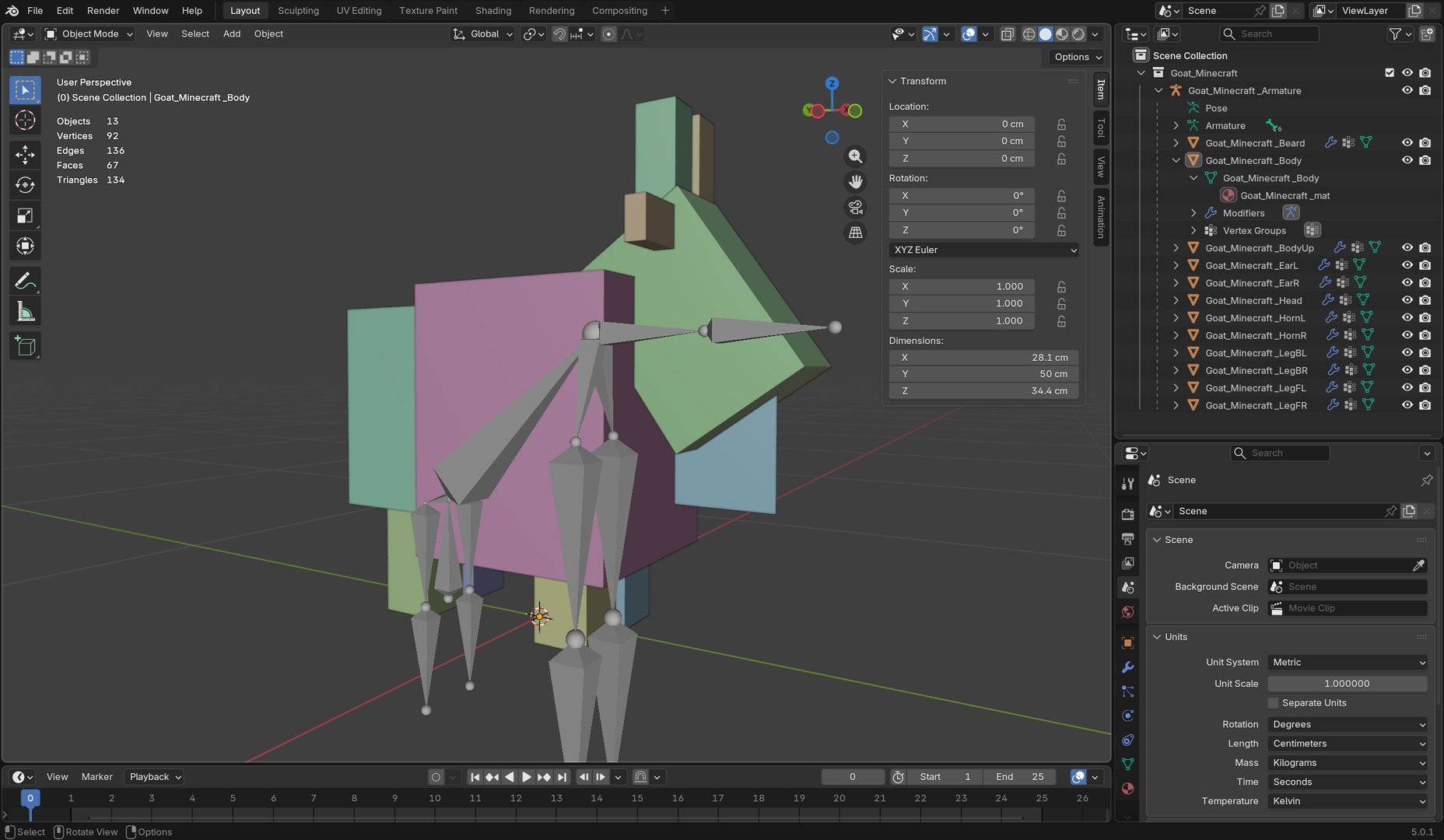Switch to the Shading workspace tab

point(493,11)
